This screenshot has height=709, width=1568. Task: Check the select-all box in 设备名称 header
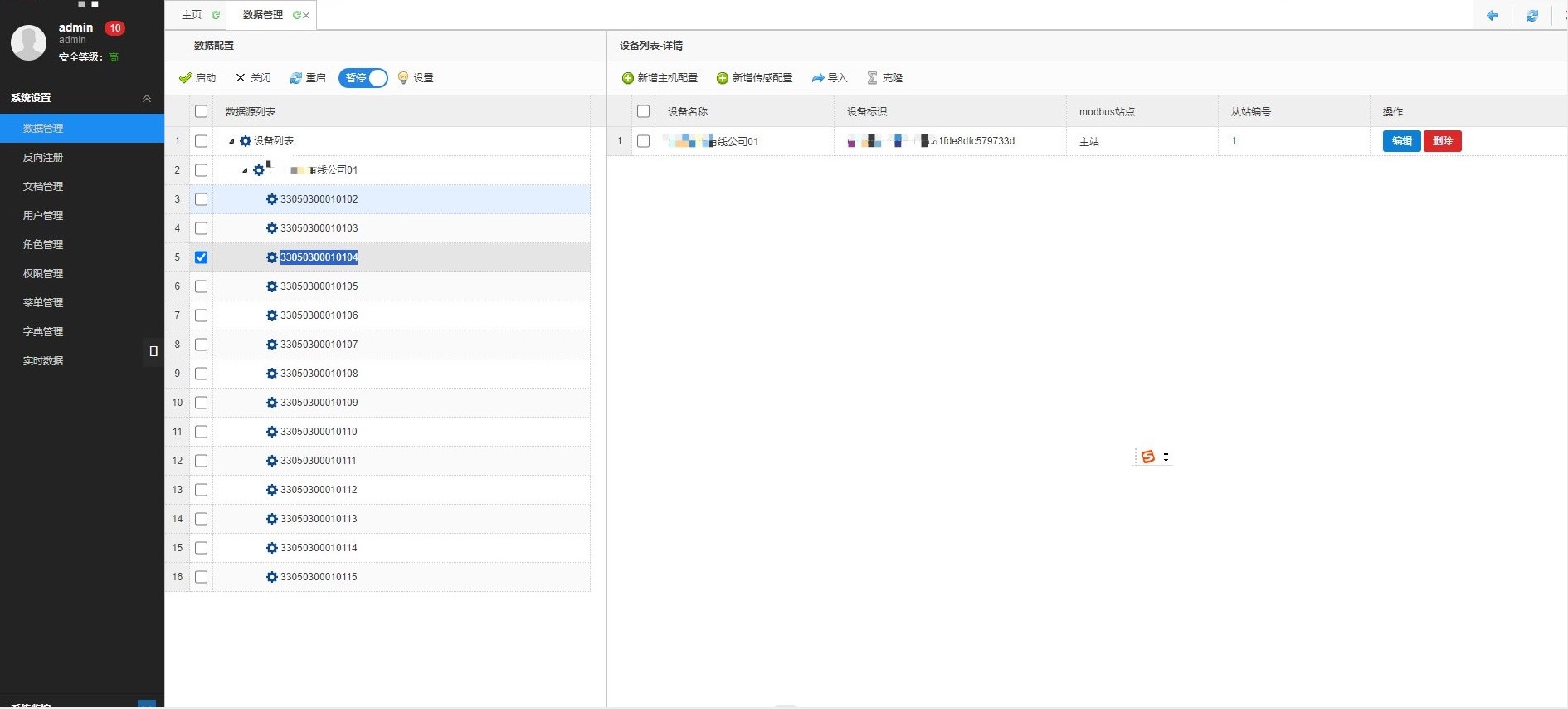pos(643,111)
